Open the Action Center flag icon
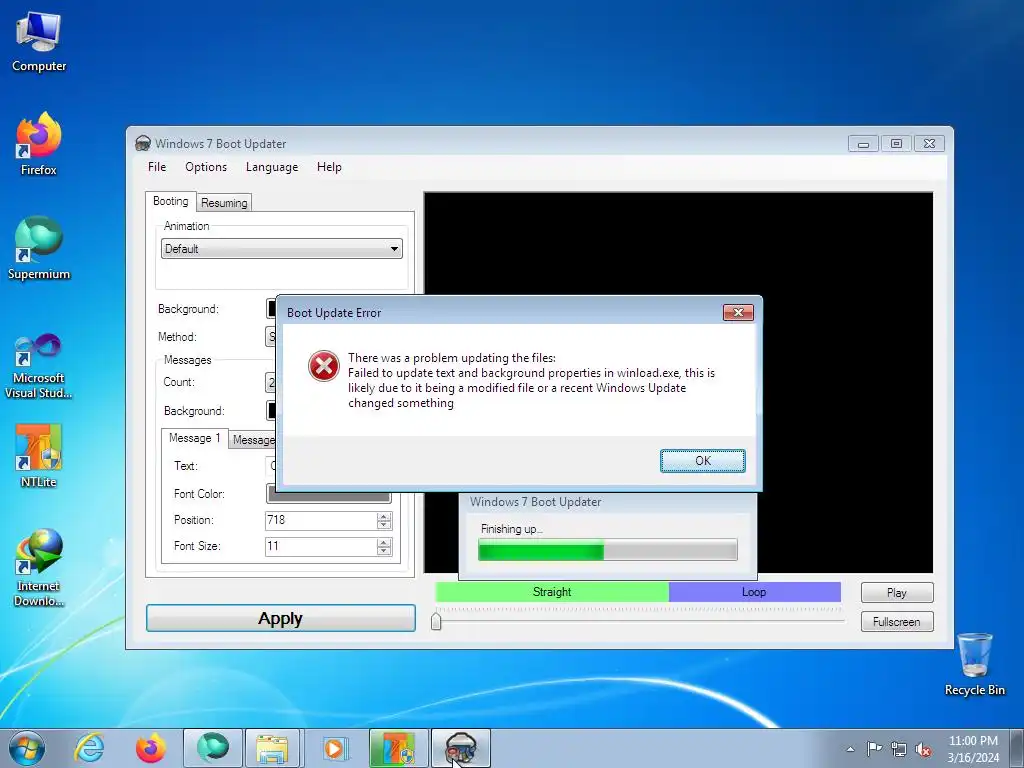The width and height of the screenshot is (1024, 768). (x=874, y=749)
